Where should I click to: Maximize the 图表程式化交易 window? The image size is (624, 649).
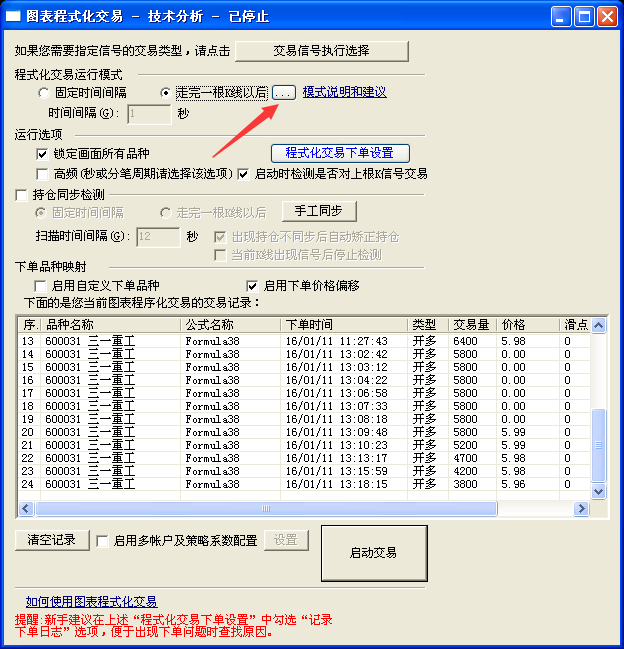(584, 17)
